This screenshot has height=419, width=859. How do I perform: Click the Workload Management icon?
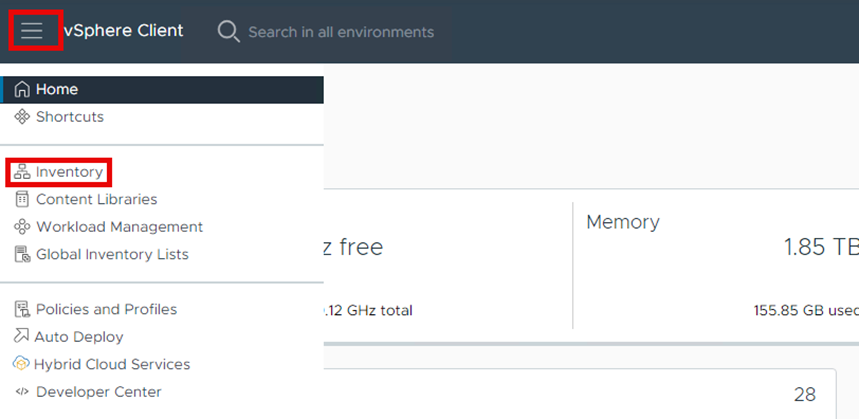coord(22,227)
